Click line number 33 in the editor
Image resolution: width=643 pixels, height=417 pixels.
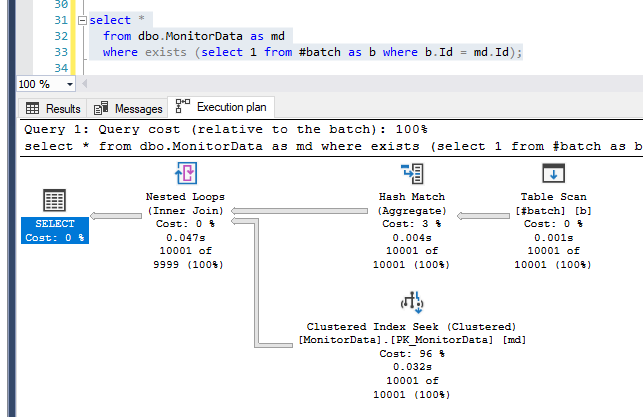[x=61, y=52]
